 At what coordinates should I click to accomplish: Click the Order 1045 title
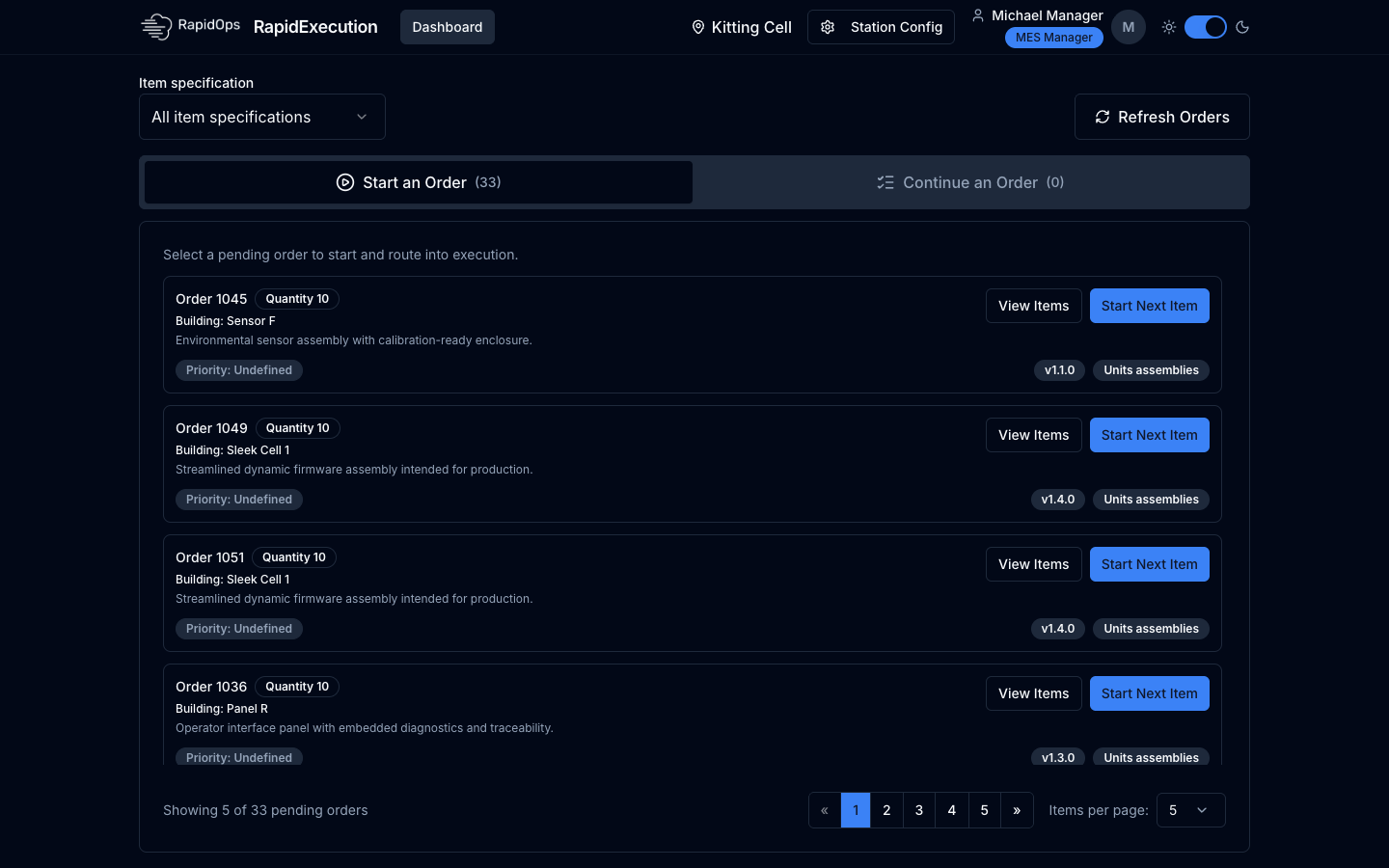(211, 299)
